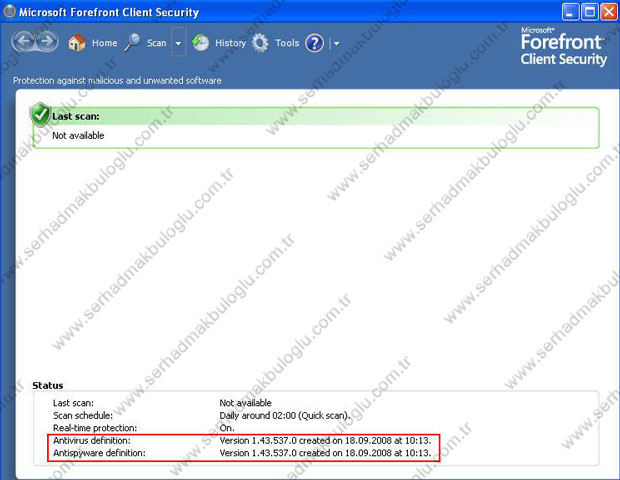Open the History toolbar label
This screenshot has height=480, width=620.
coord(230,43)
